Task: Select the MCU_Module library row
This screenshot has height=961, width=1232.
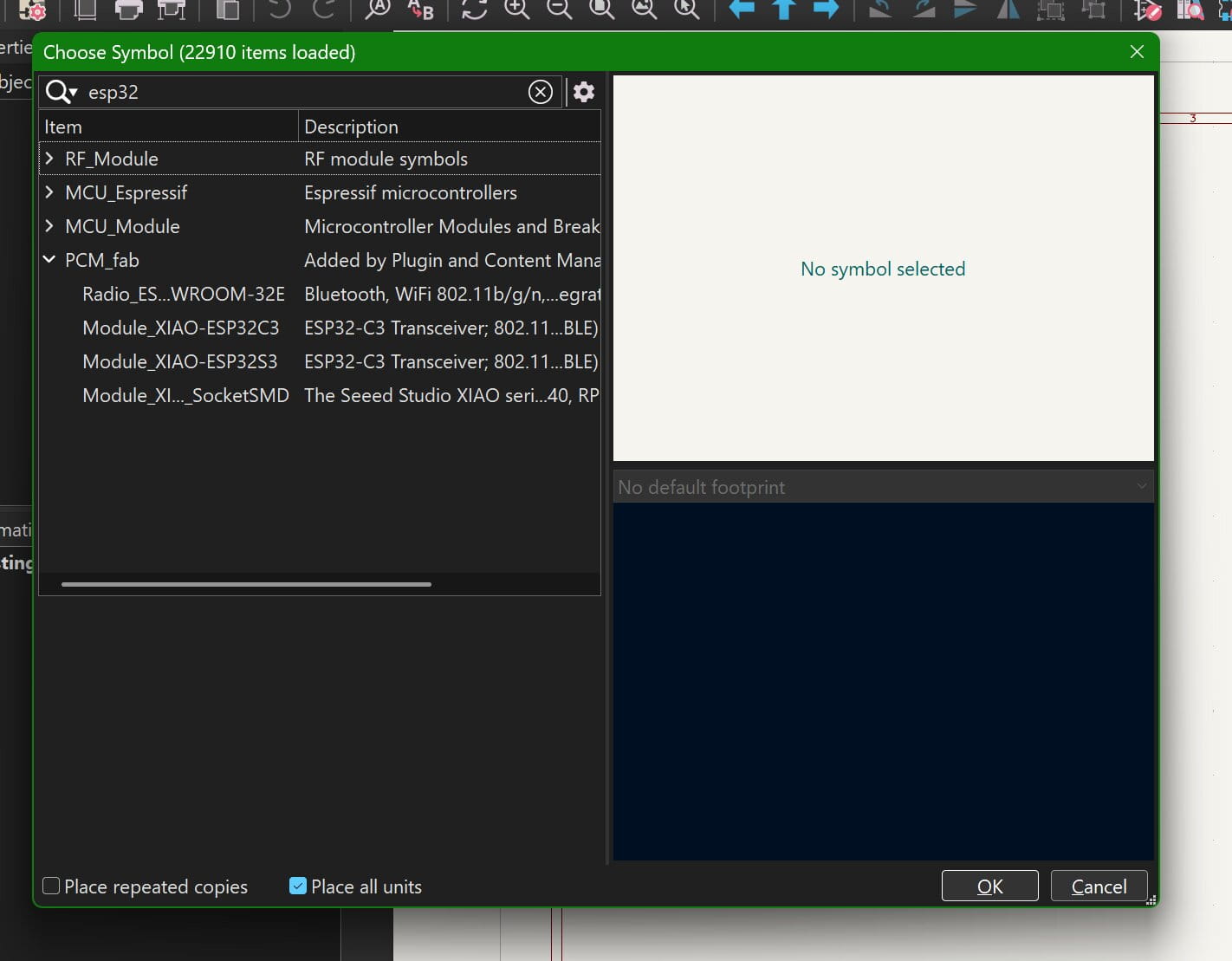Action: (x=320, y=226)
